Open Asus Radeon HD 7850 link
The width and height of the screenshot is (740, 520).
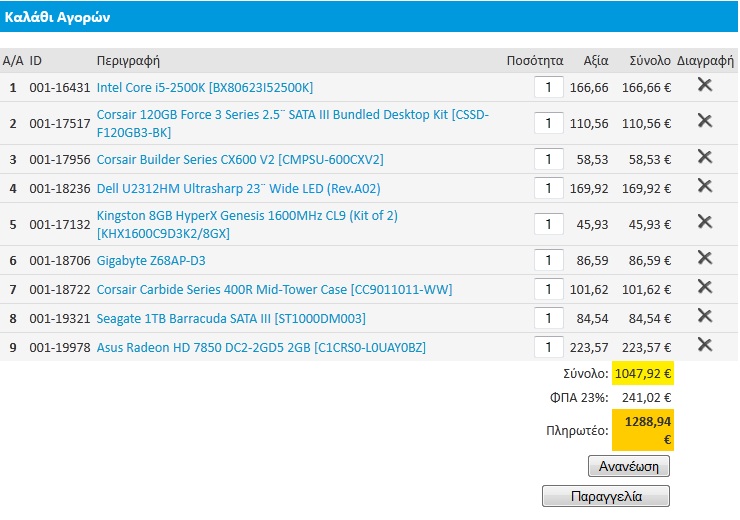261,348
